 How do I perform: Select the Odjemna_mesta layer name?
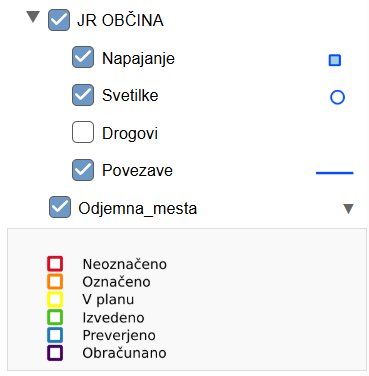point(138,209)
